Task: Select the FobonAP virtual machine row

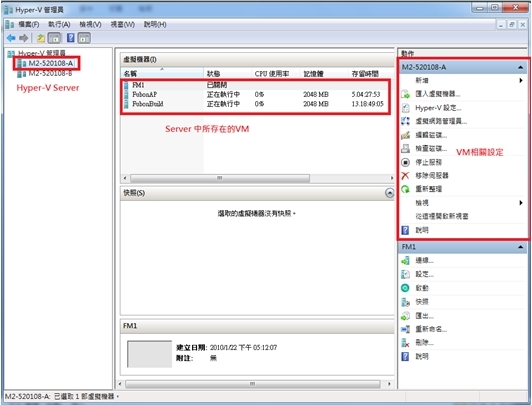Action: (x=255, y=94)
